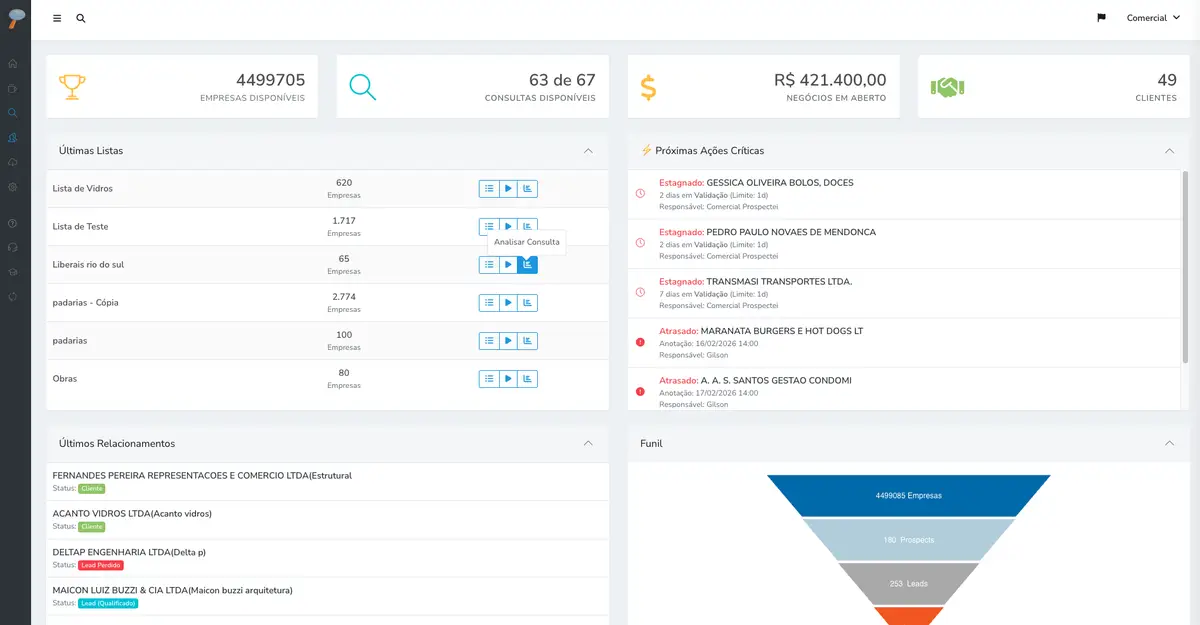View list details for Liberais rio do sul
1200x625 pixels.
pos(489,264)
